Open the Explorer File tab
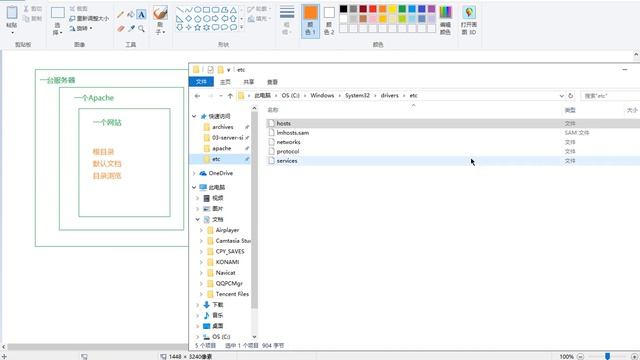 tap(201, 82)
